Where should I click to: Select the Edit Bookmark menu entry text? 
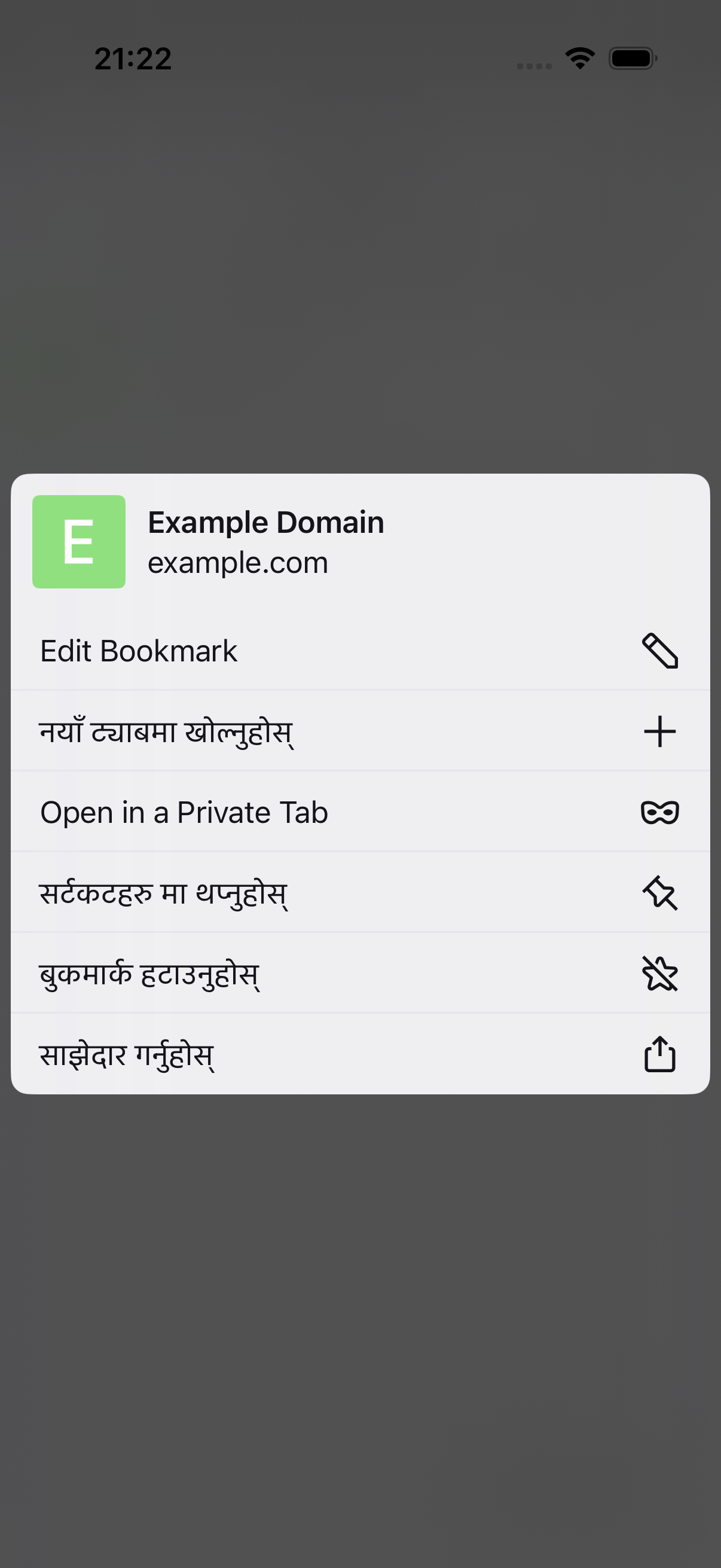(139, 651)
